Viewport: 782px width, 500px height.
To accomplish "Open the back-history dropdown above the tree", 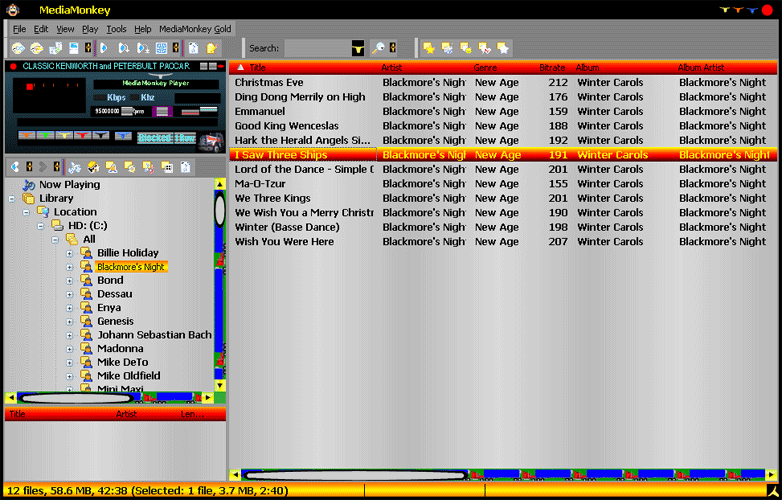I will pyautogui.click(x=29, y=167).
